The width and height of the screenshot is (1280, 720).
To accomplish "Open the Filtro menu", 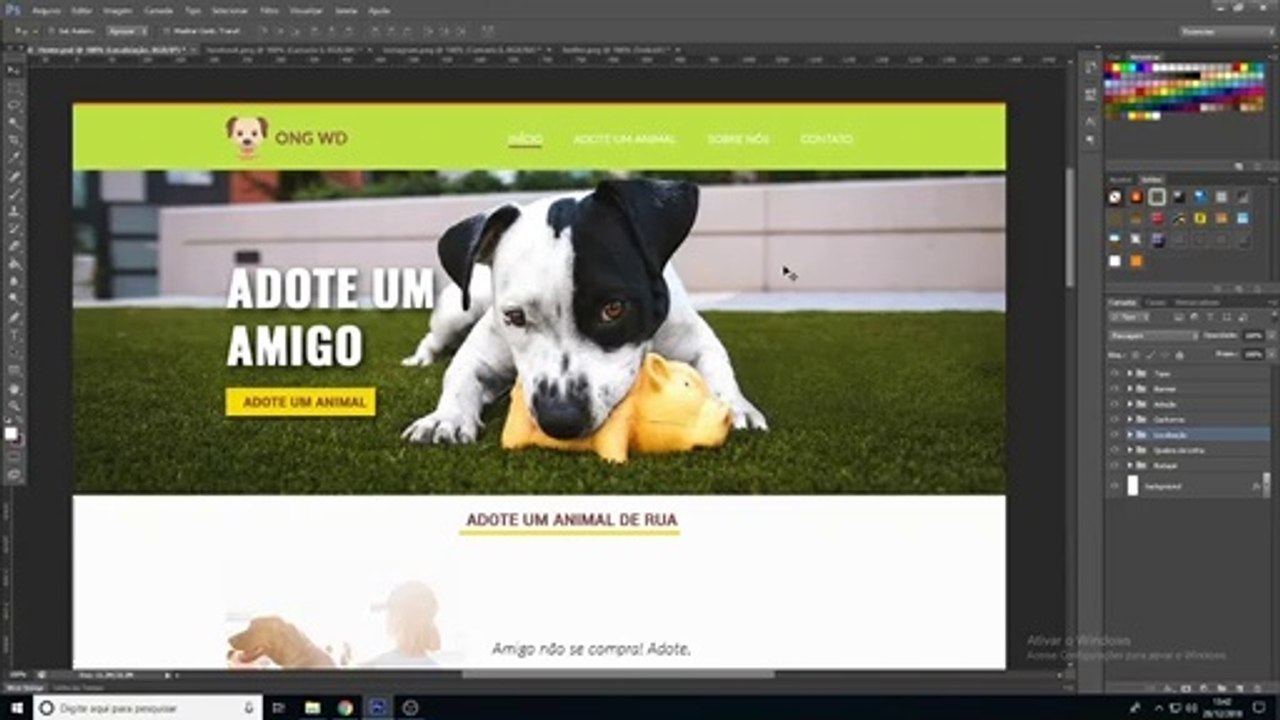I will (x=269, y=10).
